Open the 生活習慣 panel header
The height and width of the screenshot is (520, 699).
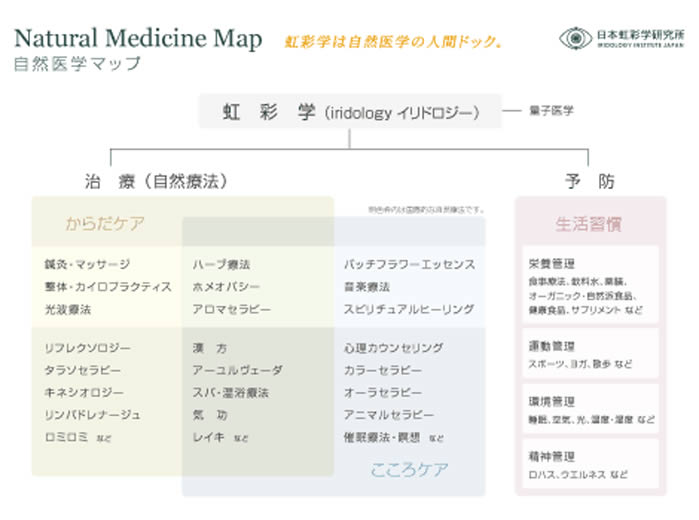click(590, 224)
